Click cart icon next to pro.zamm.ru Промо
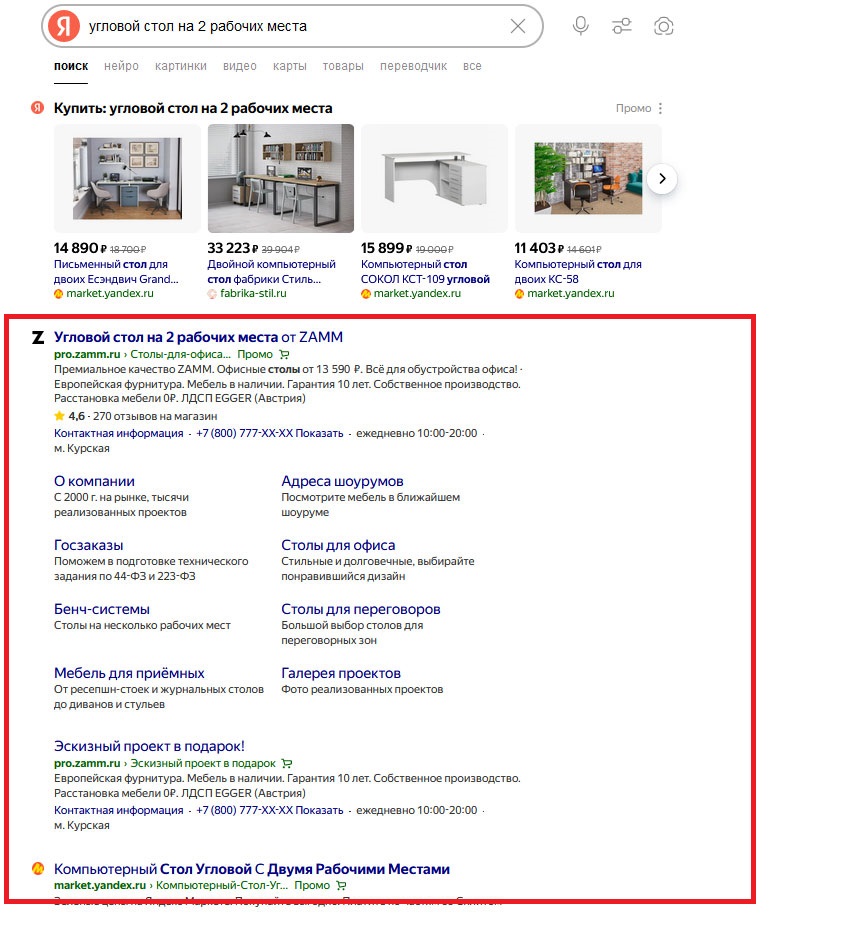Viewport: 854px width, 935px height. 284,355
